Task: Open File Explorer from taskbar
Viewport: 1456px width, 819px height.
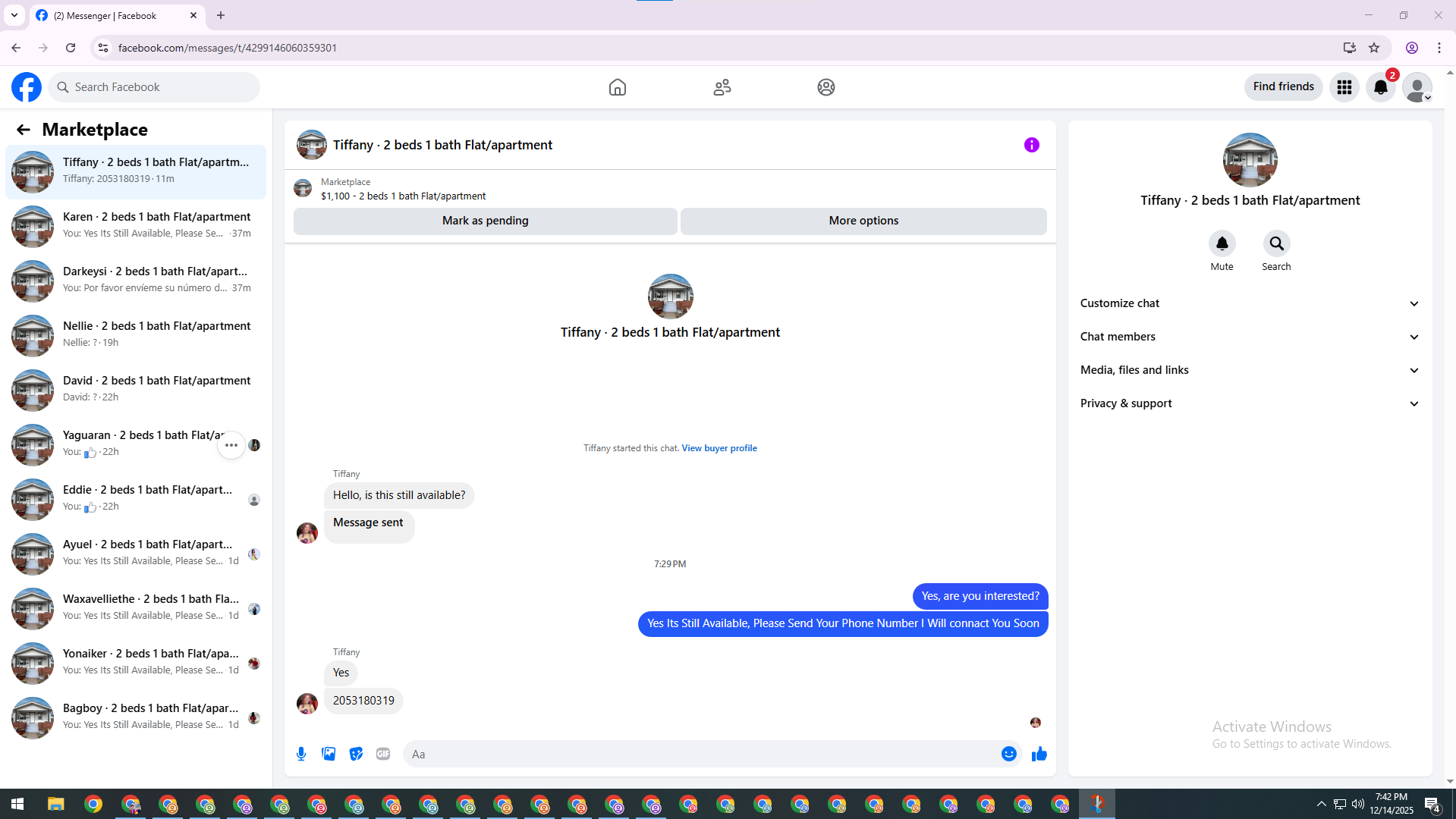Action: [56, 804]
